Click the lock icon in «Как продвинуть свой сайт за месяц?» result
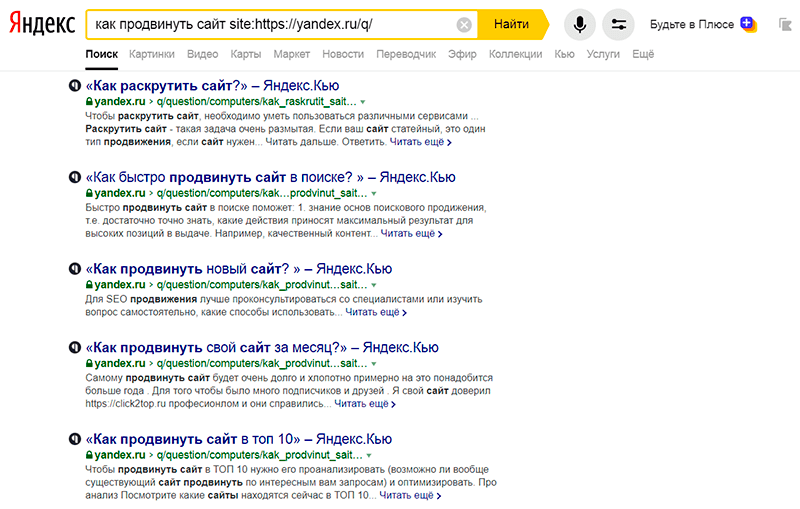Viewport: 800px width, 509px height. coord(89,363)
